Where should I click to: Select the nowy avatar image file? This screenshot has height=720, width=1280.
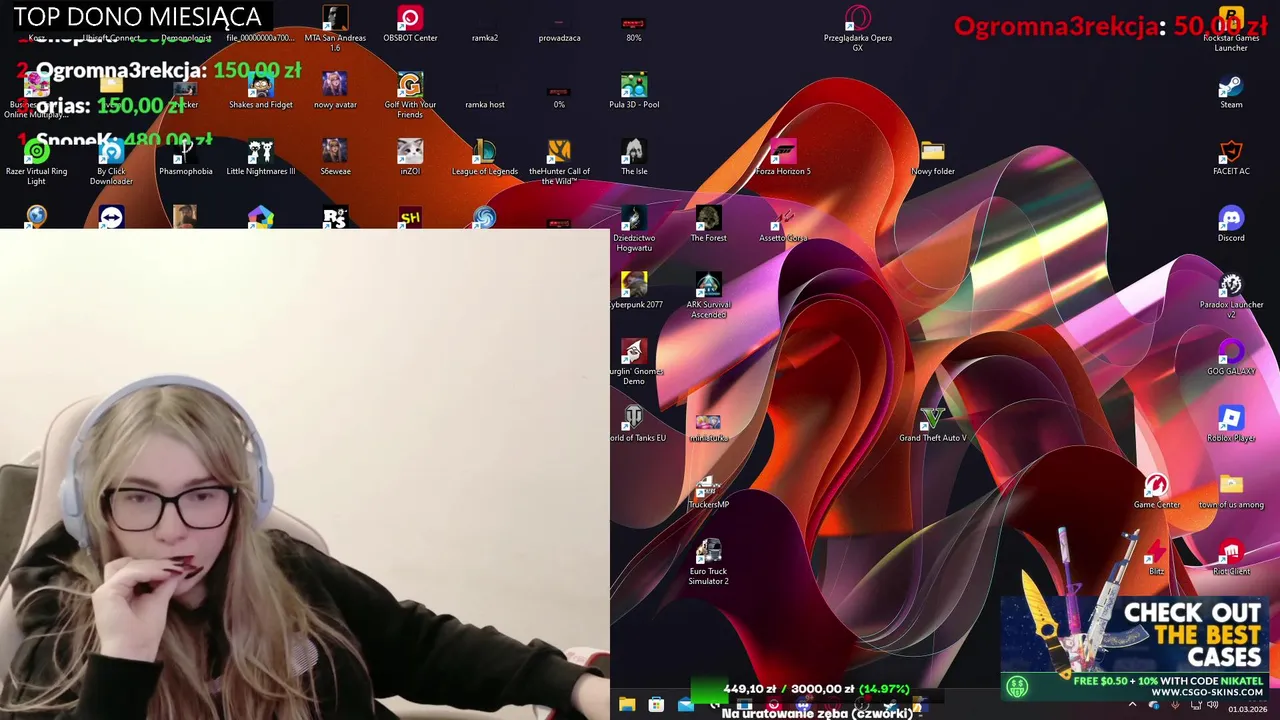coord(335,91)
